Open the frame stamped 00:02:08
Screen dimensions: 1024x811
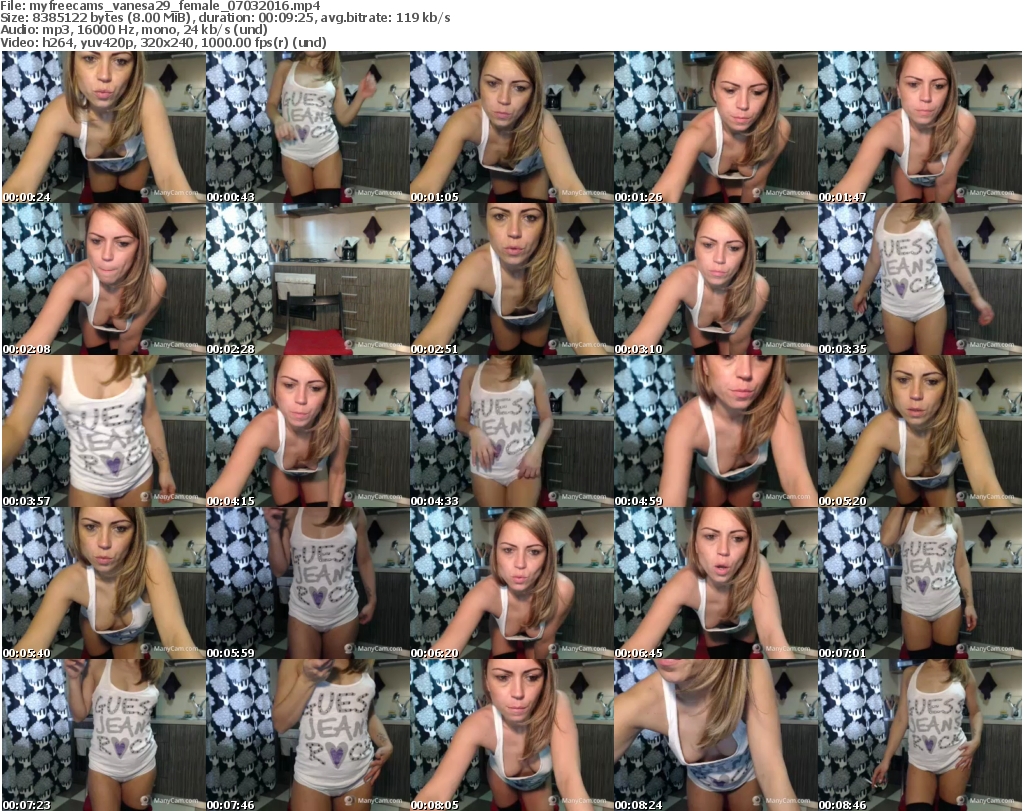point(104,279)
